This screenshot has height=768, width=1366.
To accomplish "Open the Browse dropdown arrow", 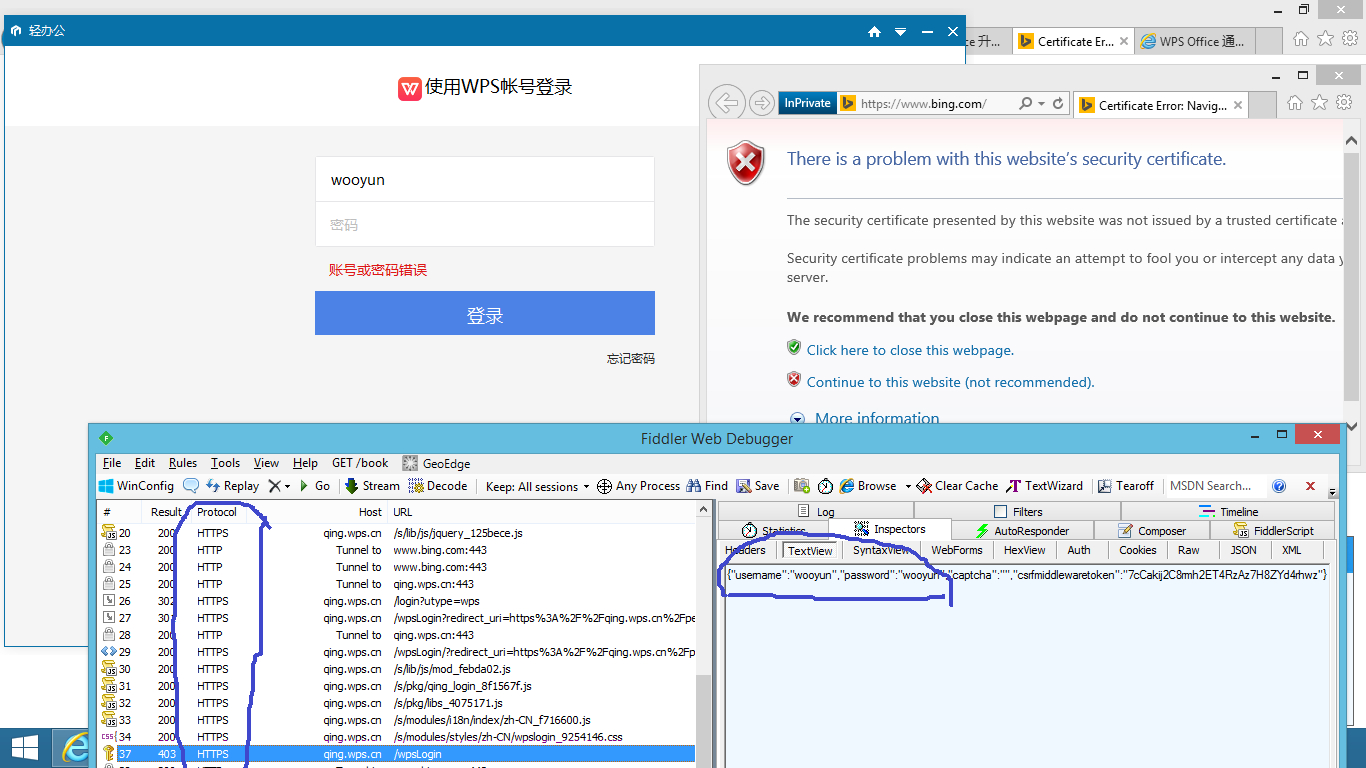I will pyautogui.click(x=908, y=486).
